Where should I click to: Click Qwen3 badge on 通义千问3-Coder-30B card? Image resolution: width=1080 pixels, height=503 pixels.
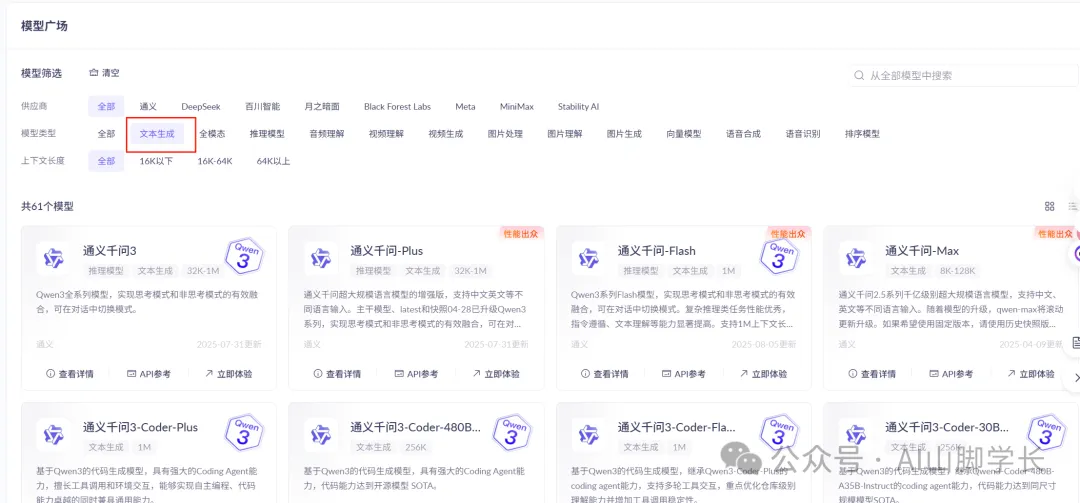1047,433
